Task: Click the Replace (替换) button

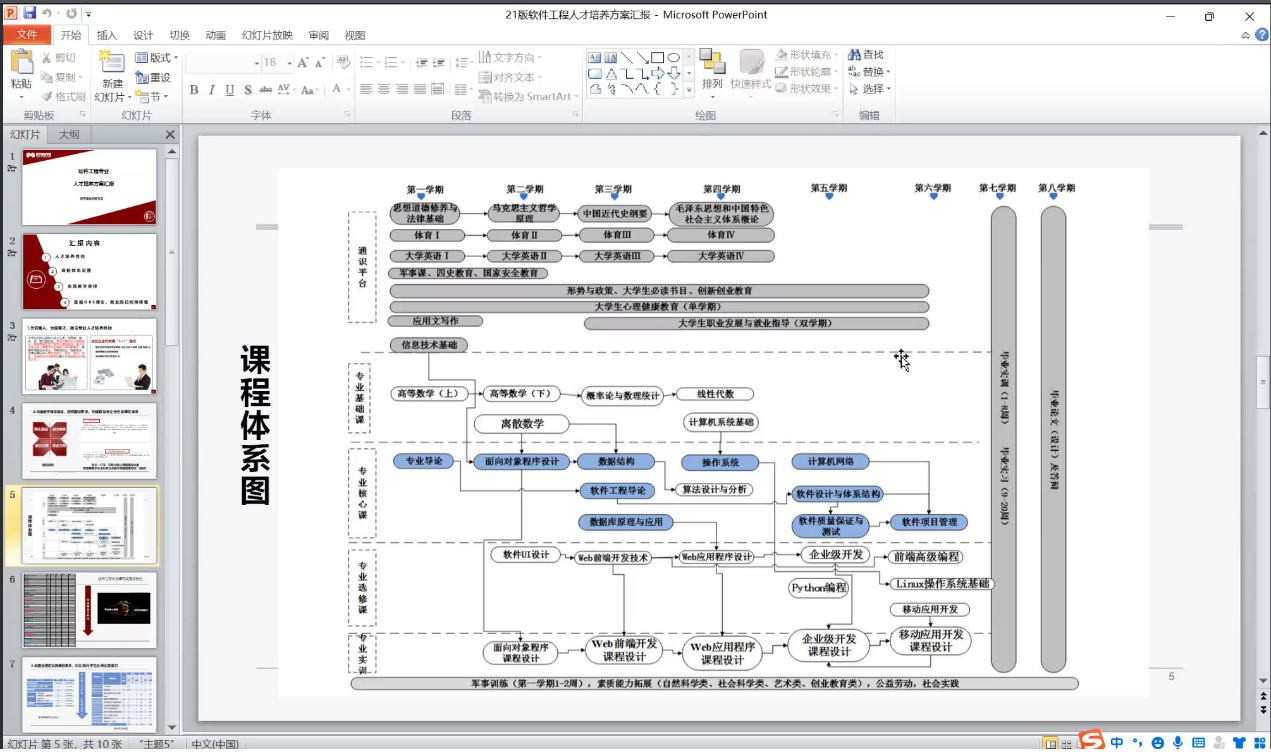Action: click(x=868, y=72)
